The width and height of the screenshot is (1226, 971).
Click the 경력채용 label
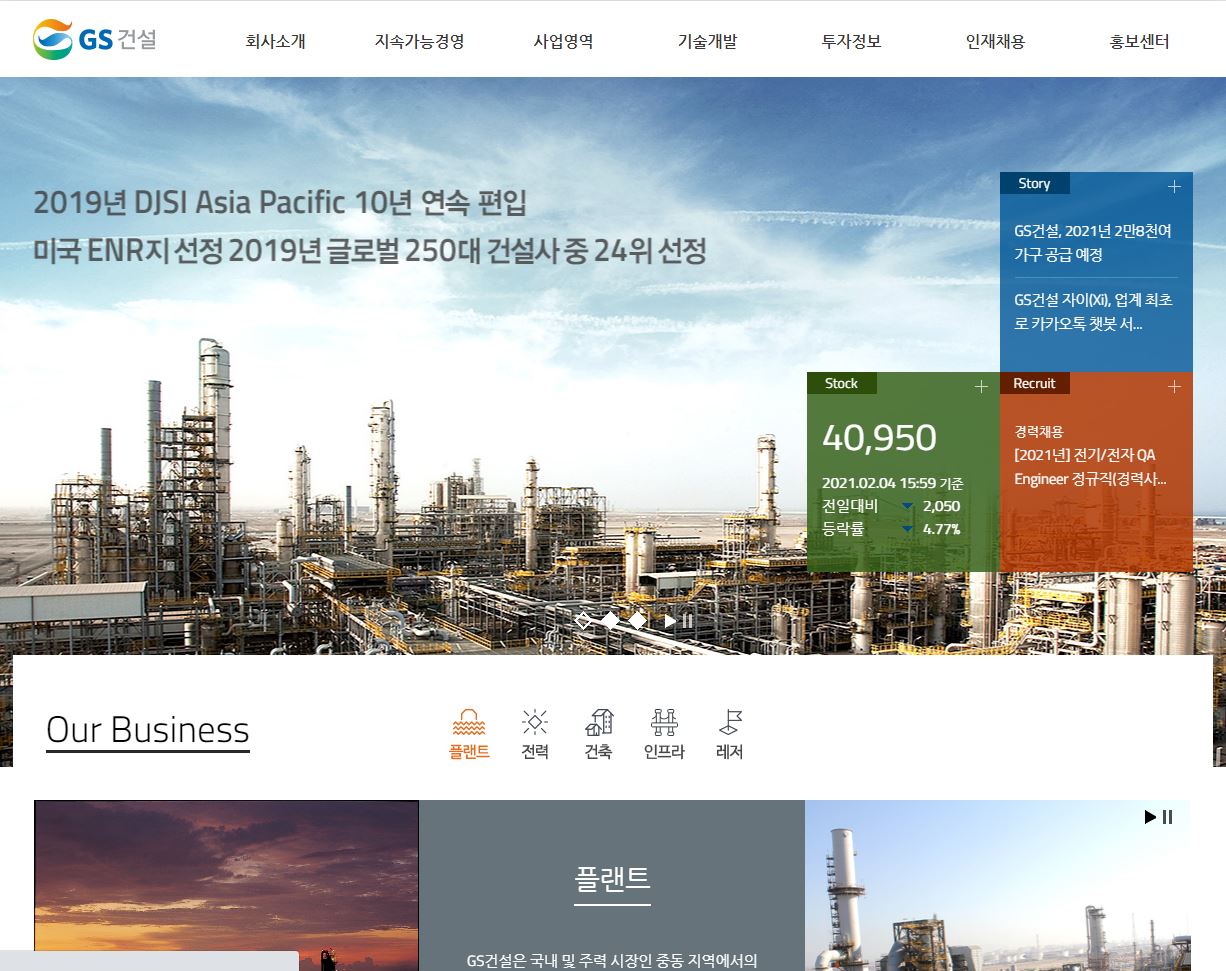click(1039, 432)
